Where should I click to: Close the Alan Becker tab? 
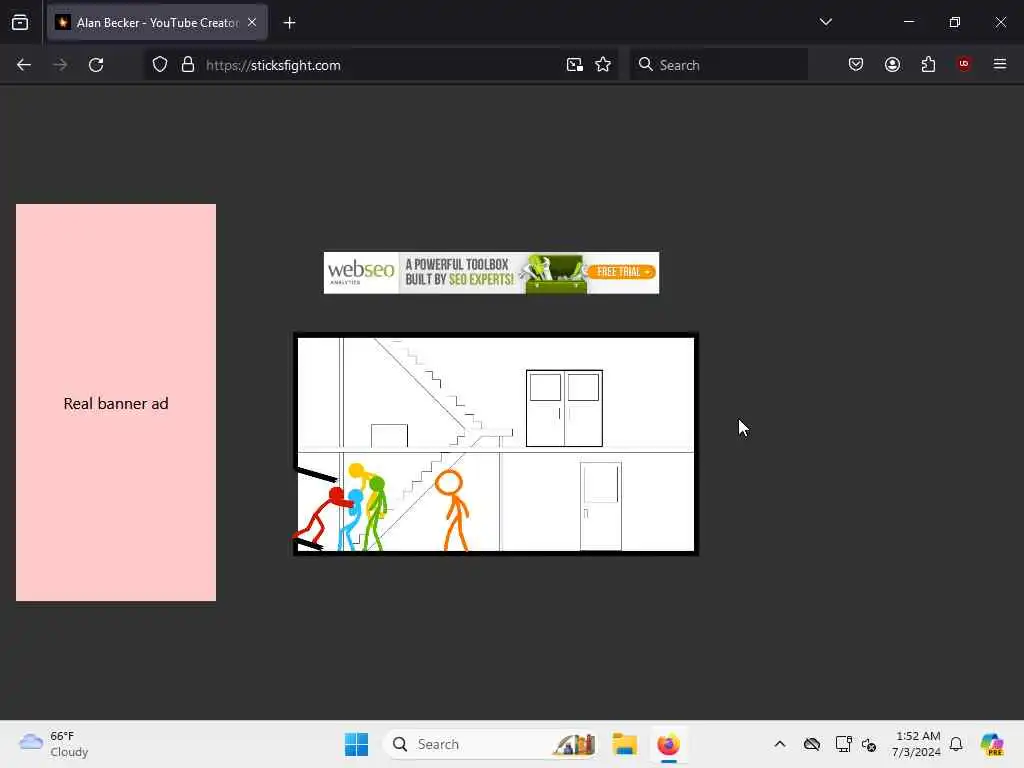click(x=252, y=22)
